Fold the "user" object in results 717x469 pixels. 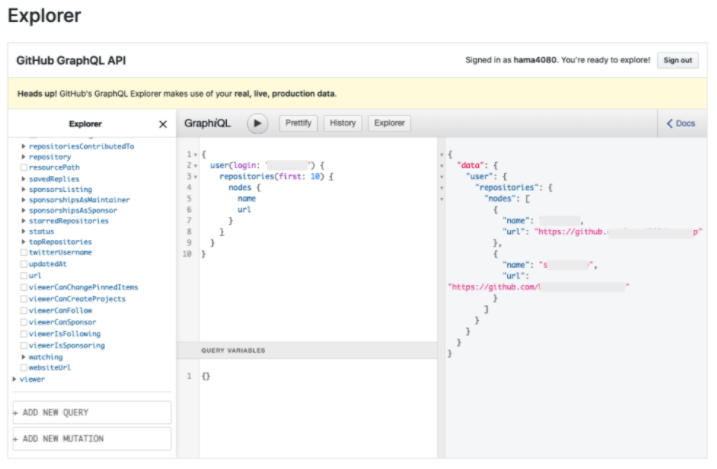[x=442, y=176]
